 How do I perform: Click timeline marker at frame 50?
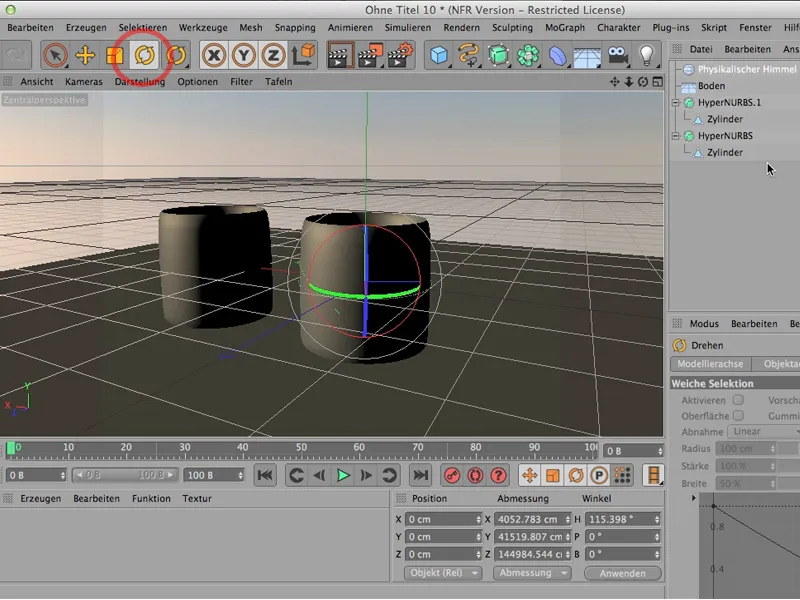coord(301,447)
